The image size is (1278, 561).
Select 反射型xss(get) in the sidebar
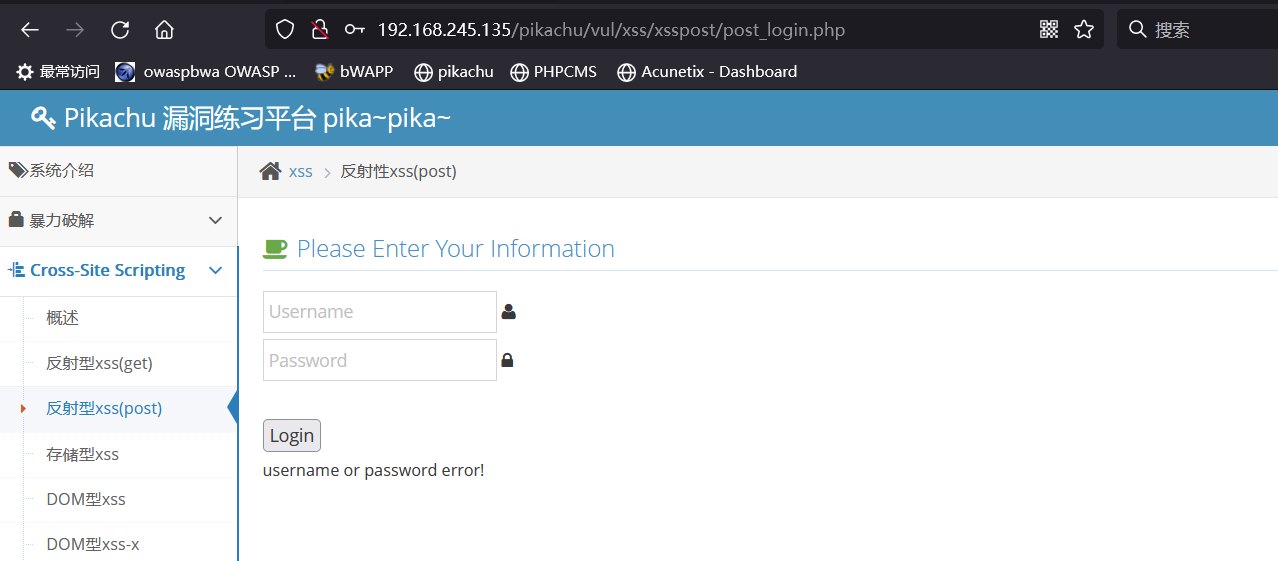point(99,363)
